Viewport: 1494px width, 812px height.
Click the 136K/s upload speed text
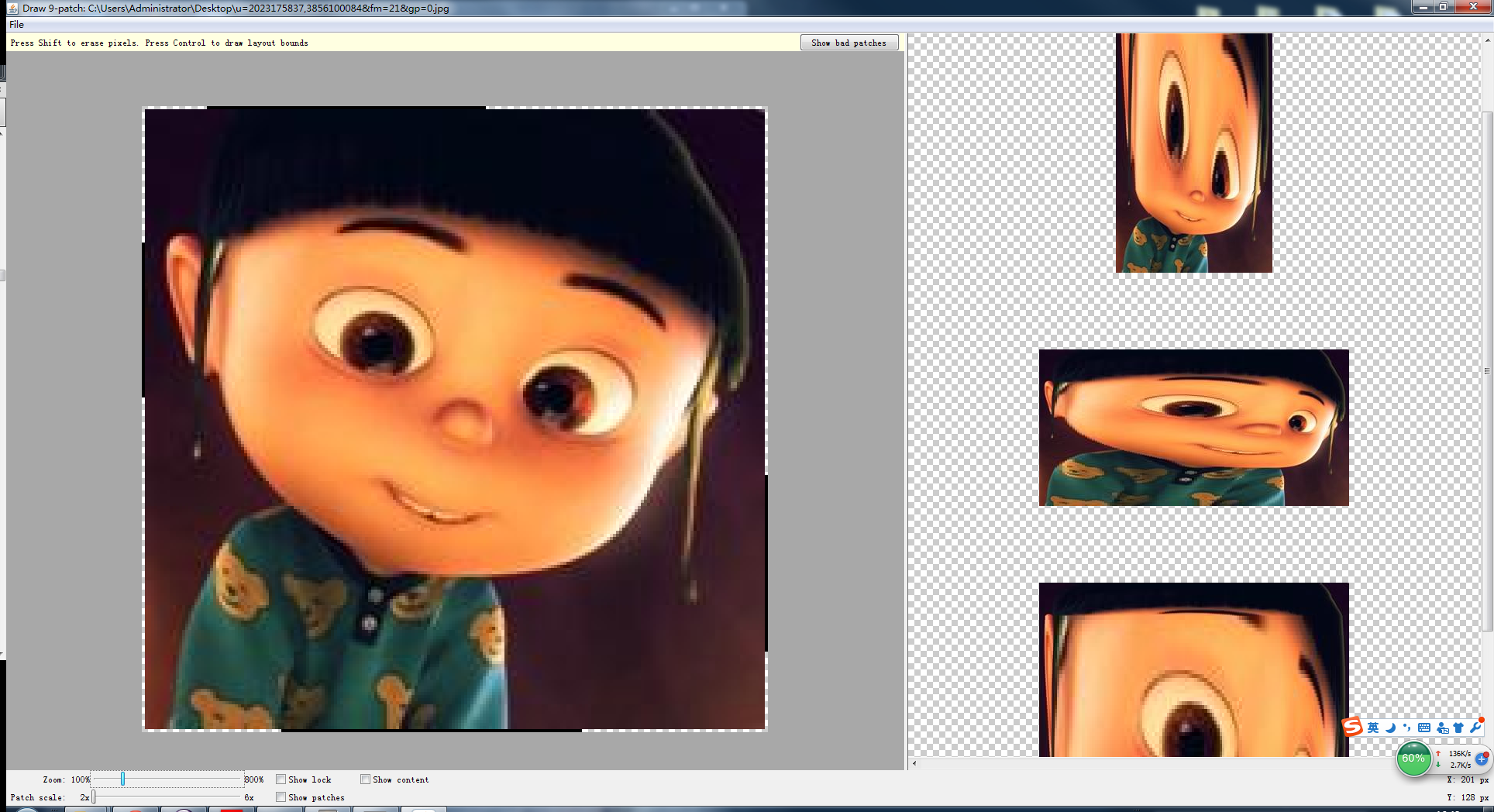1459,753
